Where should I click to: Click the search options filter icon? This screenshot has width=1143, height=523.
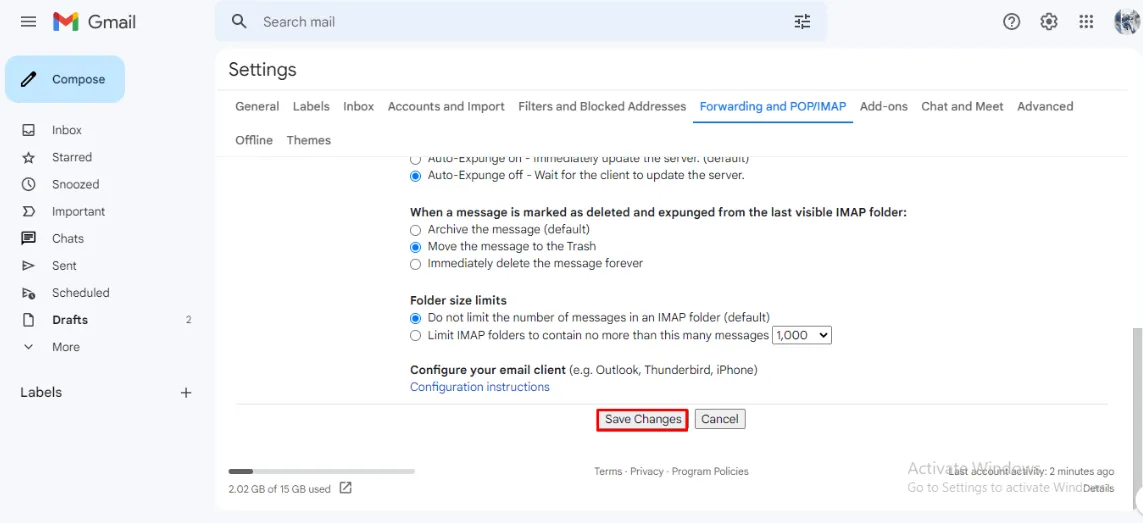[802, 22]
